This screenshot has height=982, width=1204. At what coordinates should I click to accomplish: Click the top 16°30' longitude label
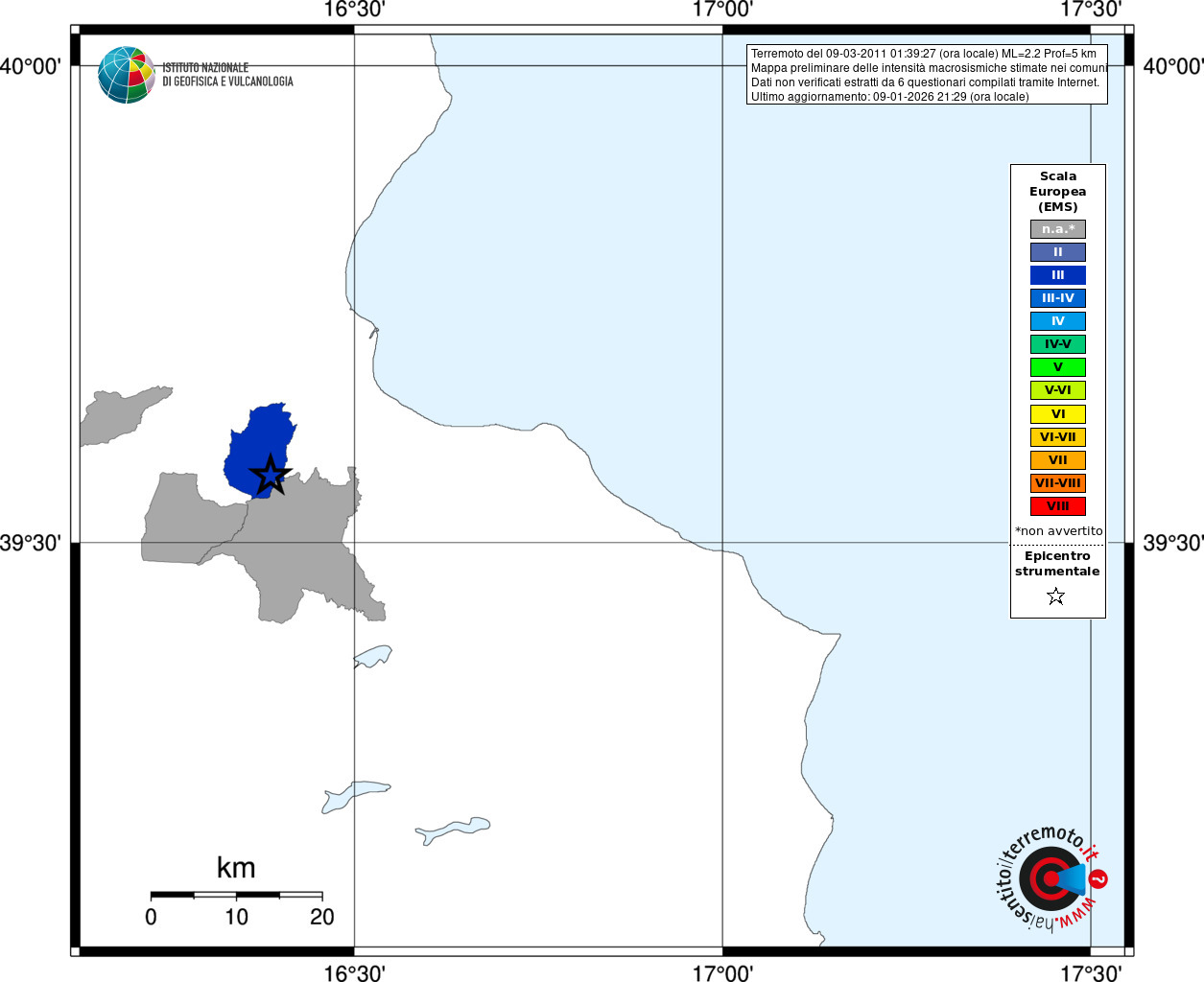pyautogui.click(x=355, y=10)
